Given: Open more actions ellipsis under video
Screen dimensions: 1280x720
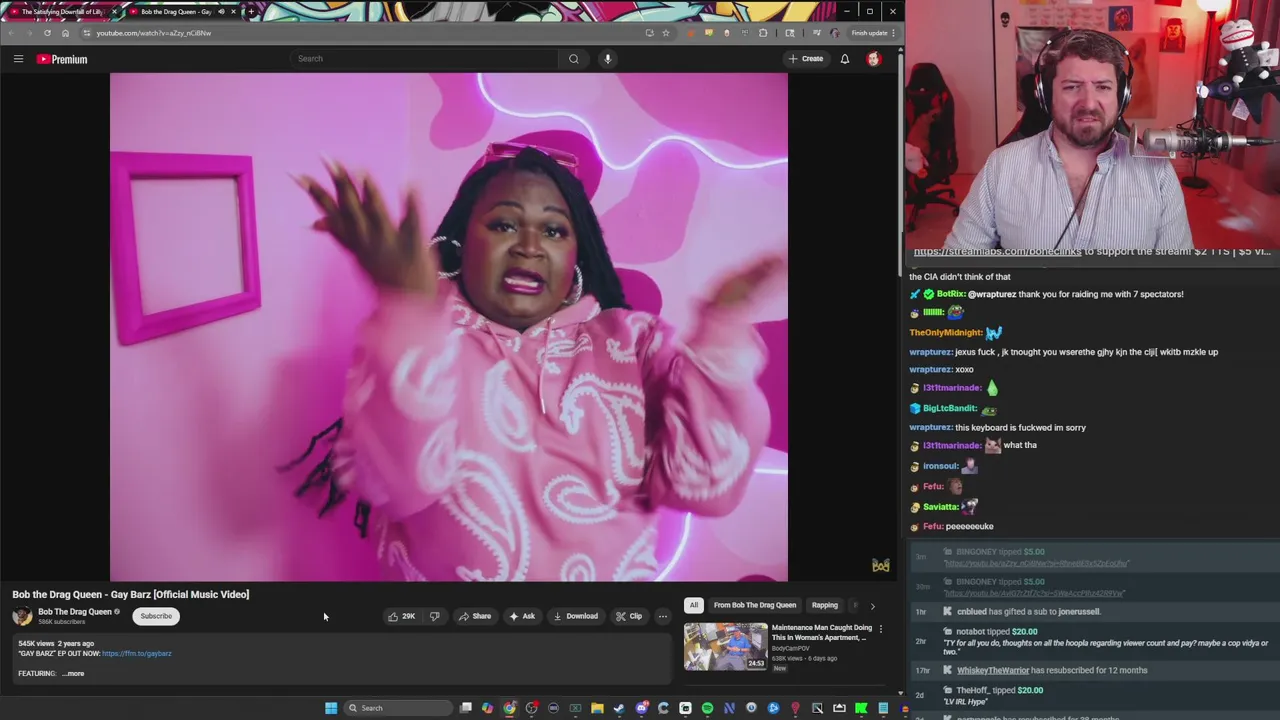Looking at the screenshot, I should coord(662,616).
